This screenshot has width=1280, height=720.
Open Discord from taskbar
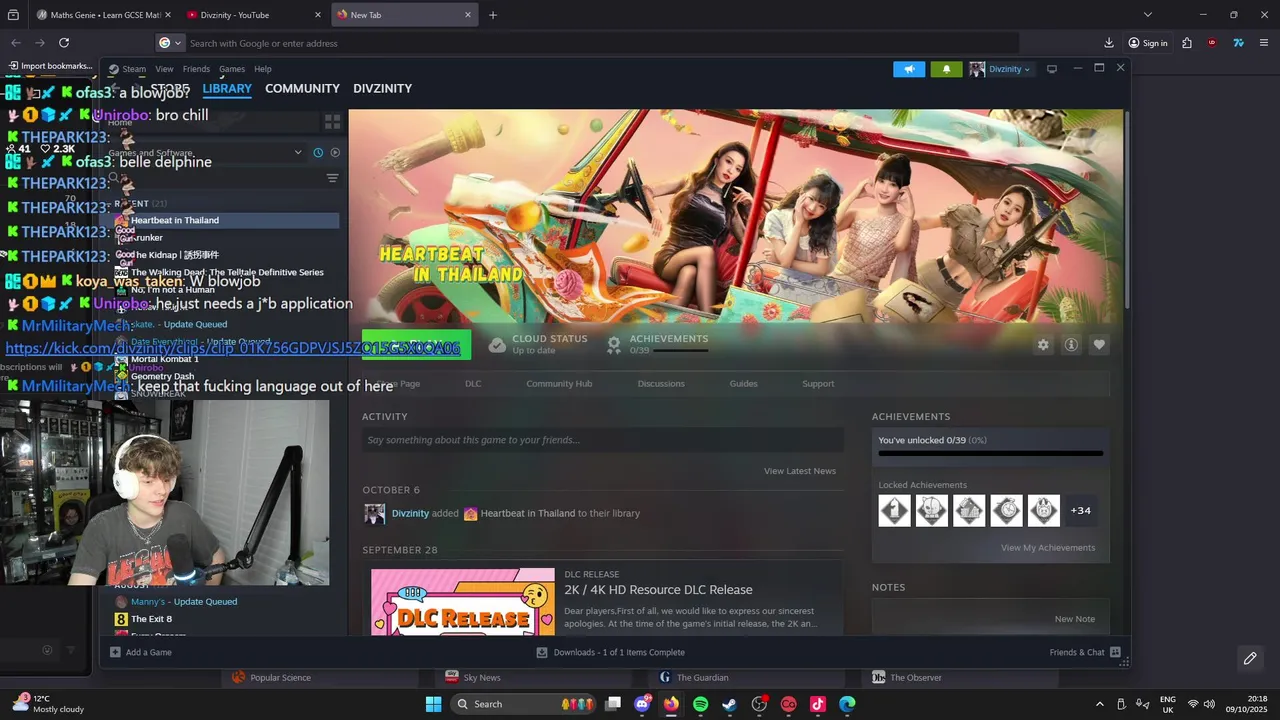[642, 704]
